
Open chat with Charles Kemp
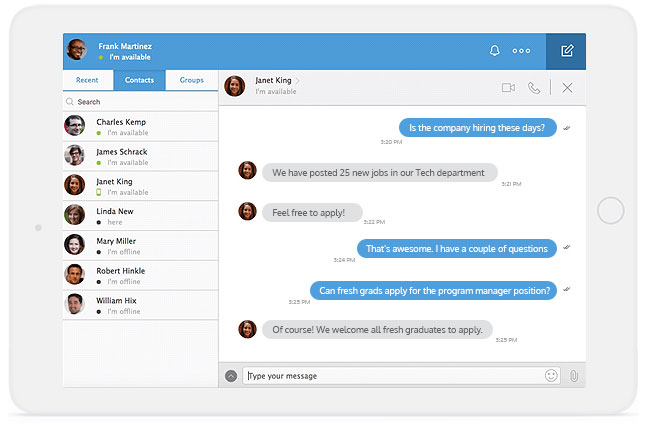coord(141,126)
